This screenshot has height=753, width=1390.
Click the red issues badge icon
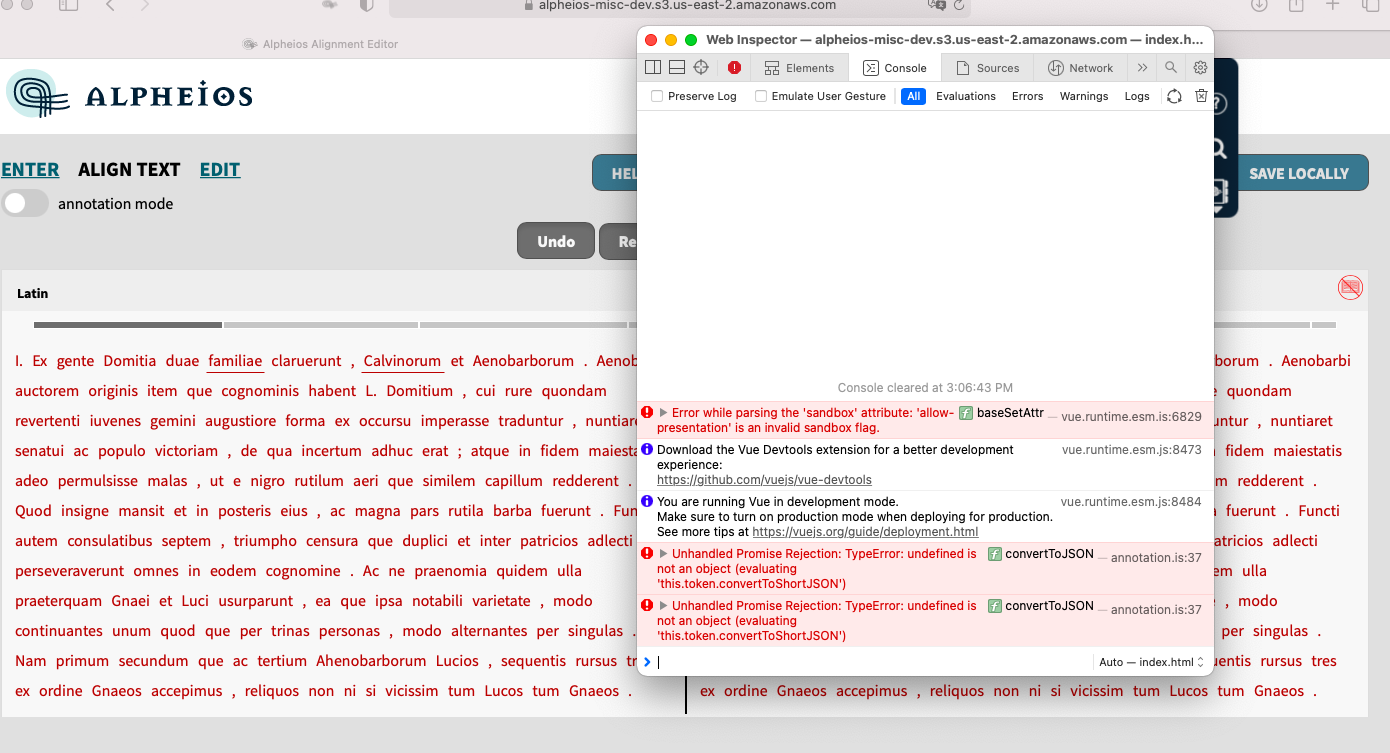[735, 67]
